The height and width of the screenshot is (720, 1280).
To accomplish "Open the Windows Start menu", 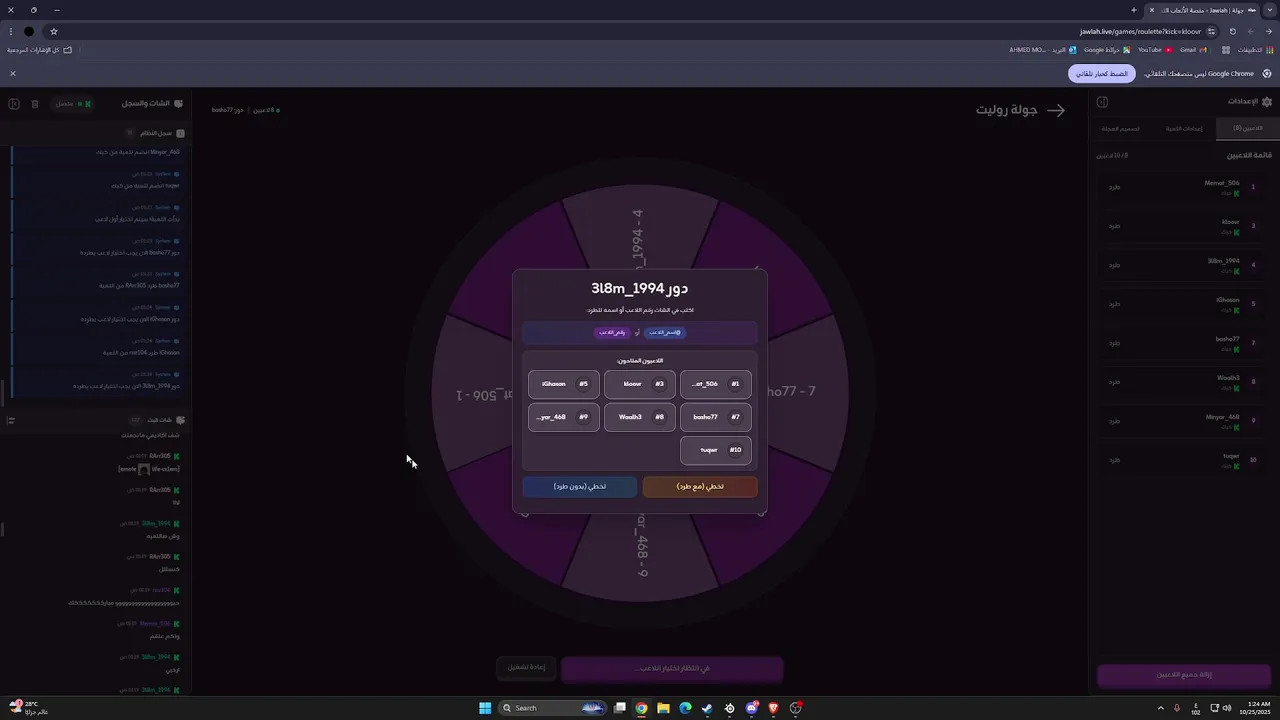I will (x=485, y=708).
